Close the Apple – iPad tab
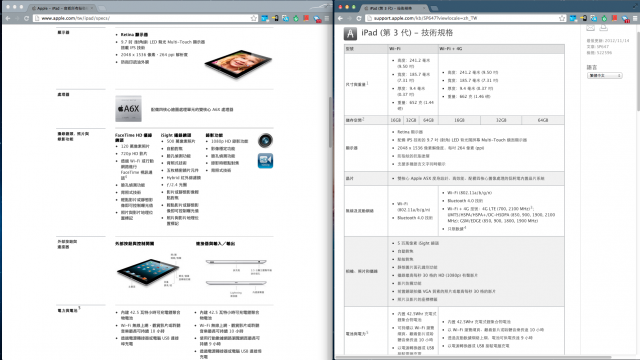Screen dimensions: 640x360 [x=91, y=8]
